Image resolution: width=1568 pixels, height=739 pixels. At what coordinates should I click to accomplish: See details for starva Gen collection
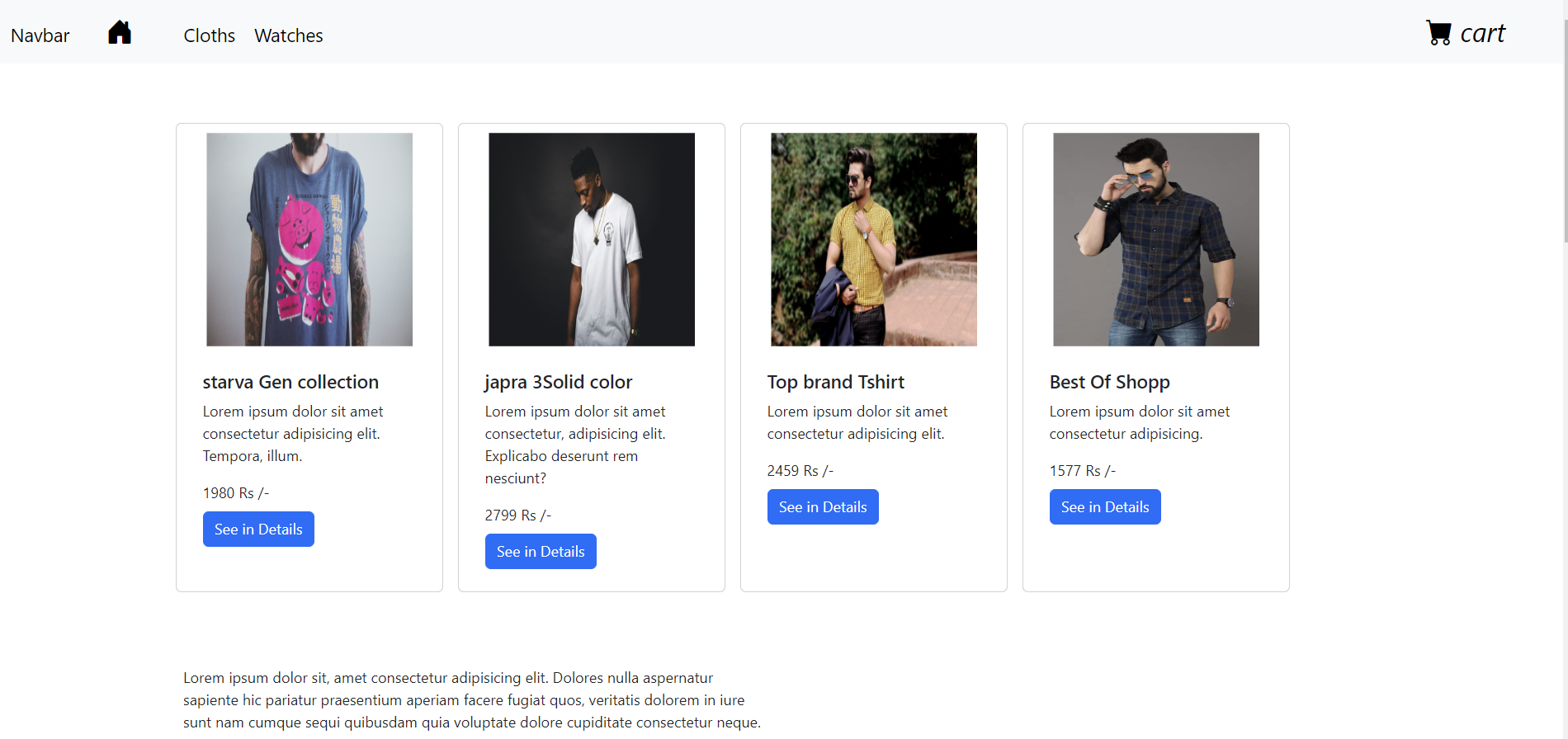click(258, 530)
